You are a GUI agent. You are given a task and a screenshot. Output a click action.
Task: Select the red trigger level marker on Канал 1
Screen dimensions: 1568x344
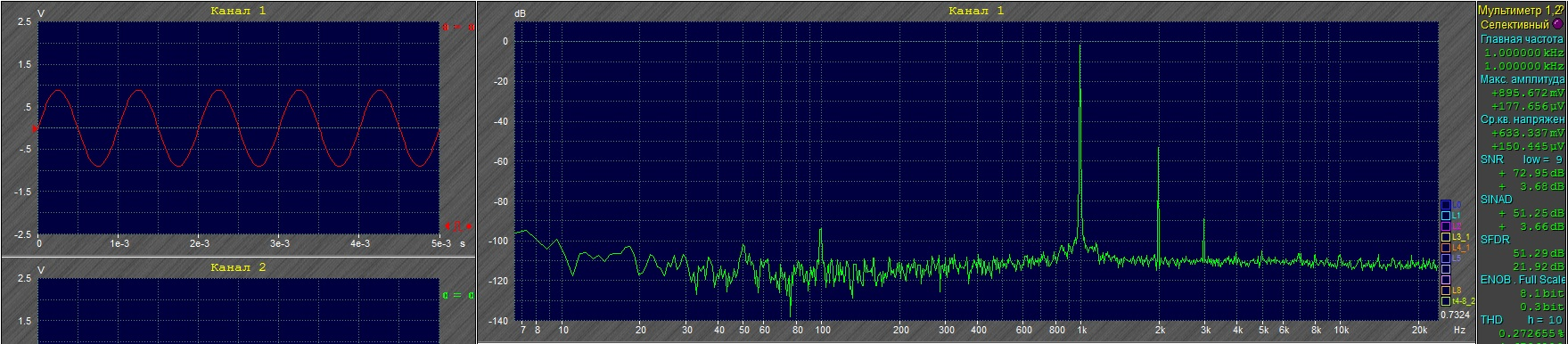pos(35,128)
